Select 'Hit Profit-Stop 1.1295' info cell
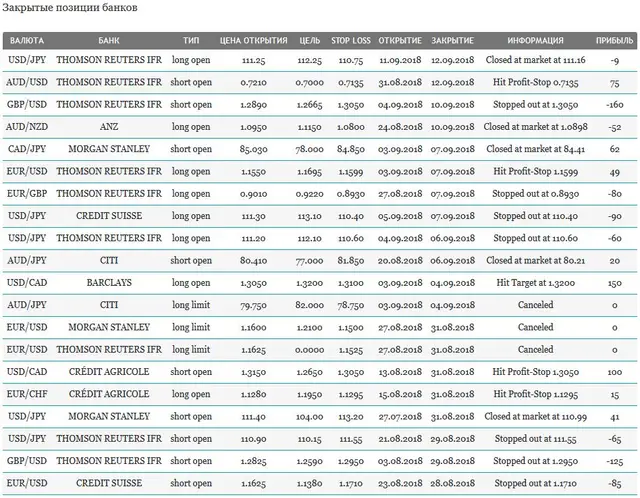This screenshot has height=498, width=640. (536, 394)
